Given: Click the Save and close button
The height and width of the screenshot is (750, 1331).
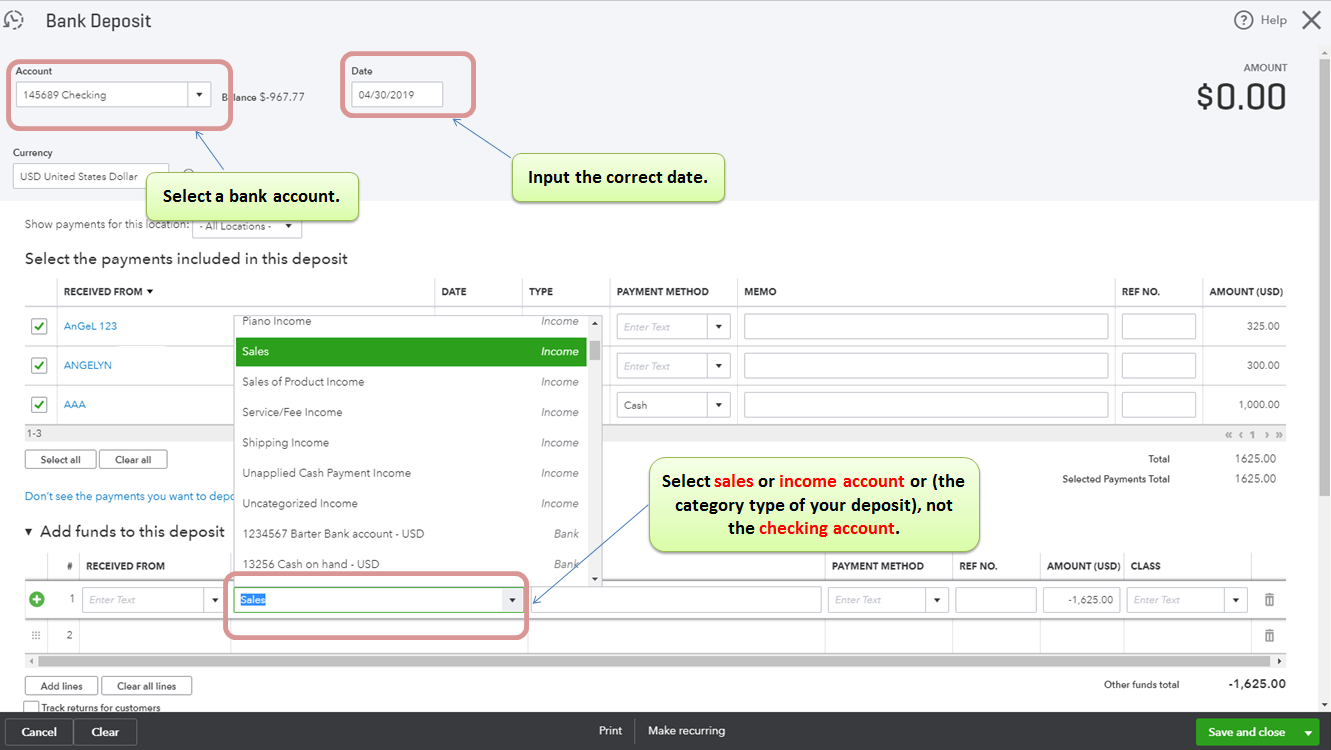Looking at the screenshot, I should click(x=1246, y=732).
